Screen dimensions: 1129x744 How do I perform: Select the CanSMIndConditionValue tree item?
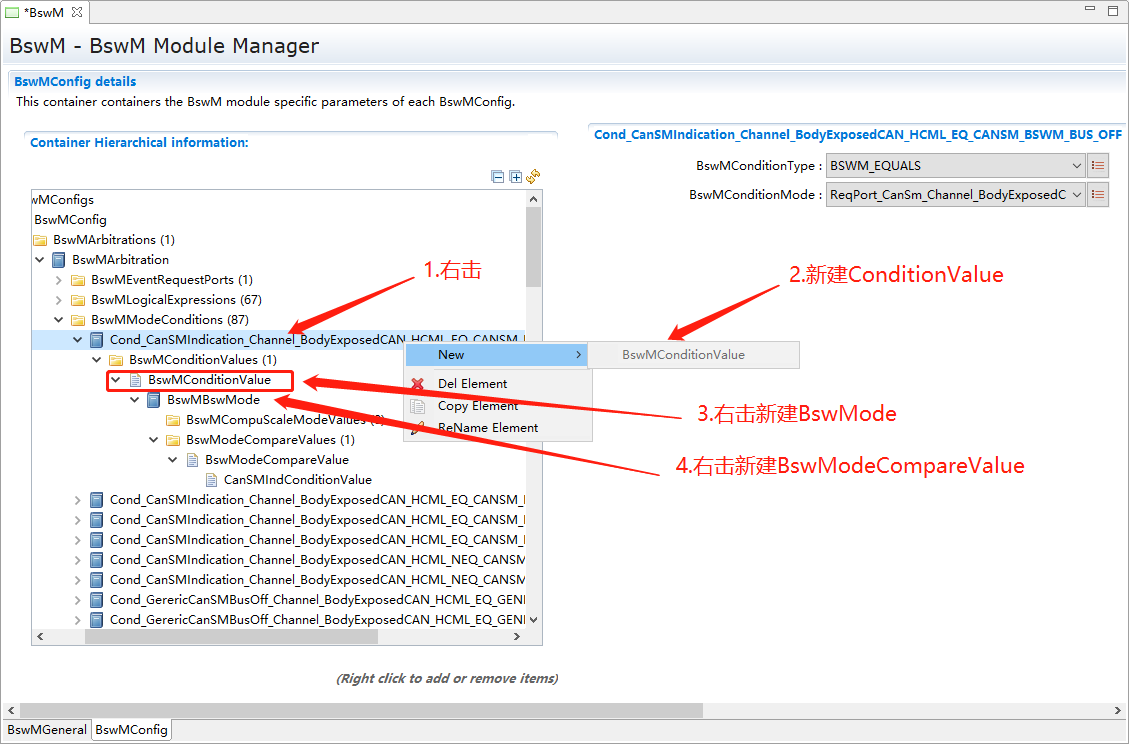[297, 480]
